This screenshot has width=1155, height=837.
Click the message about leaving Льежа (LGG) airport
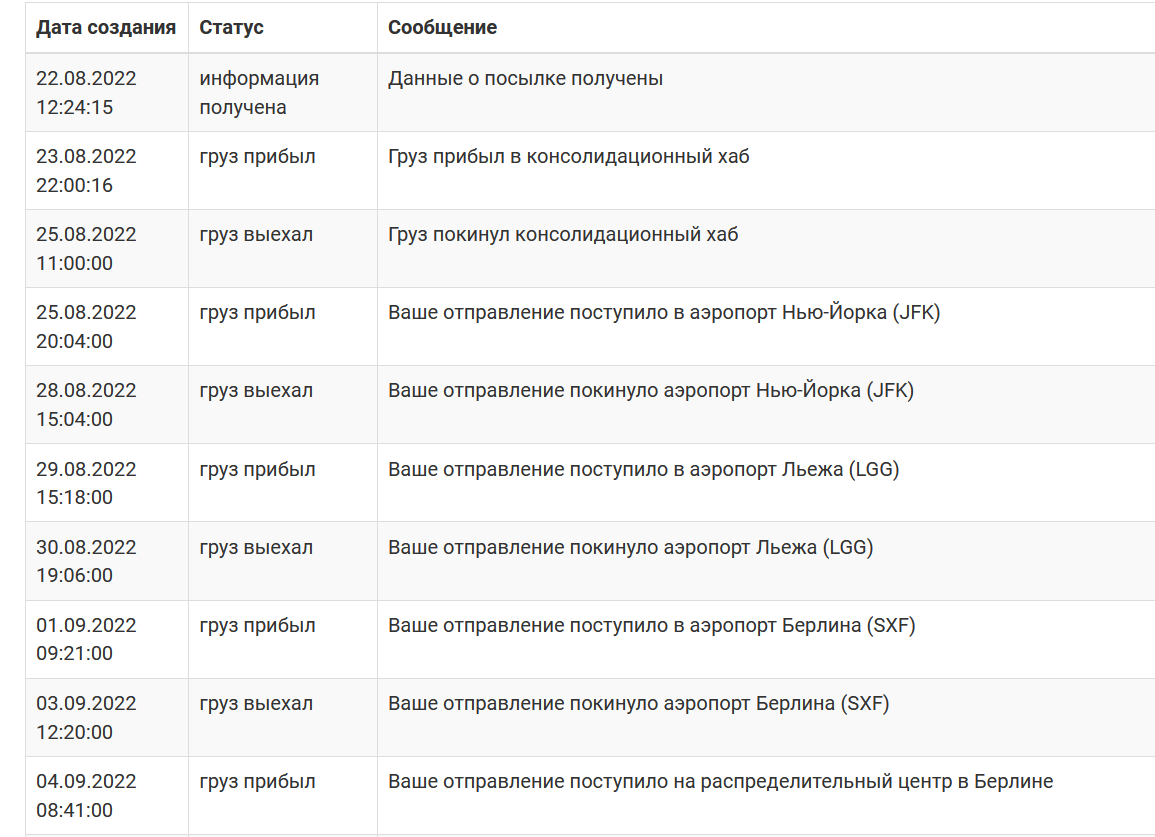tap(631, 548)
